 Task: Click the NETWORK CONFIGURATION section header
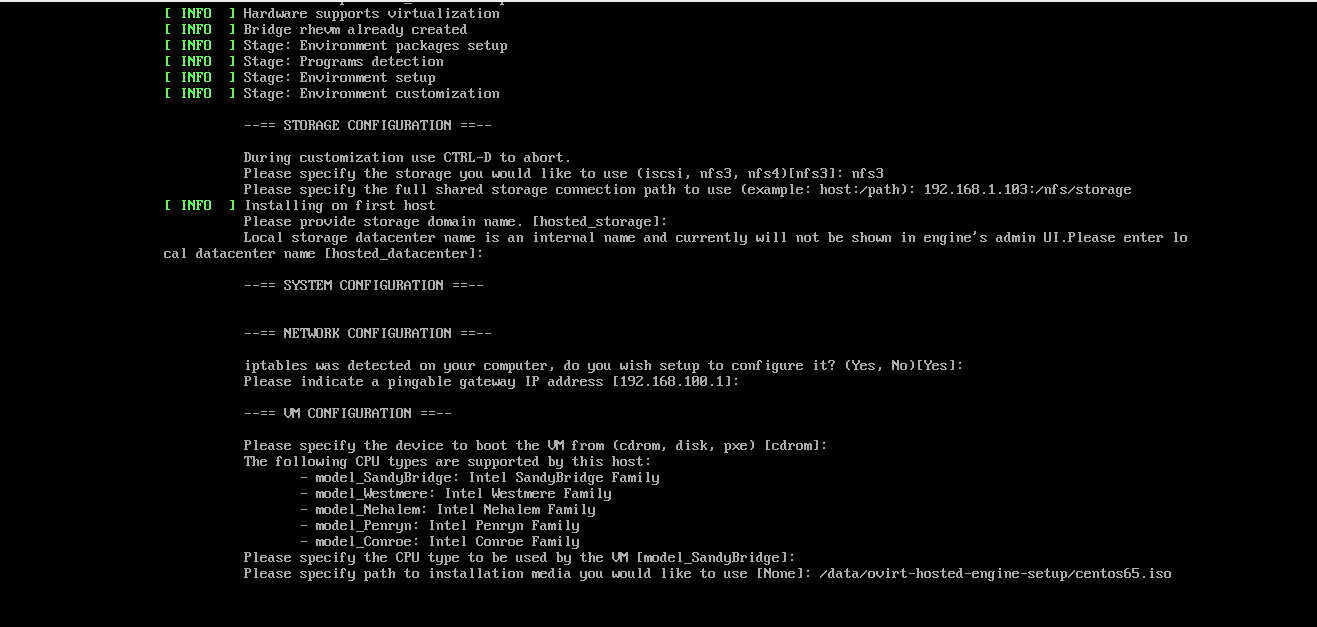click(x=367, y=333)
